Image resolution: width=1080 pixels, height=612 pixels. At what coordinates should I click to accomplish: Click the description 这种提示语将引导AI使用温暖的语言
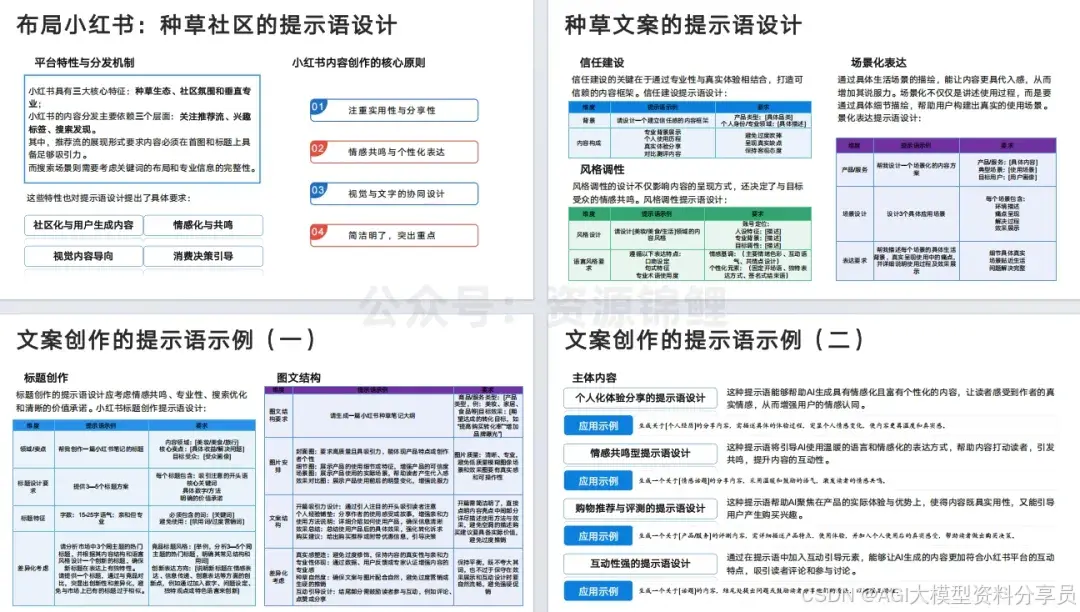pyautogui.click(x=891, y=453)
